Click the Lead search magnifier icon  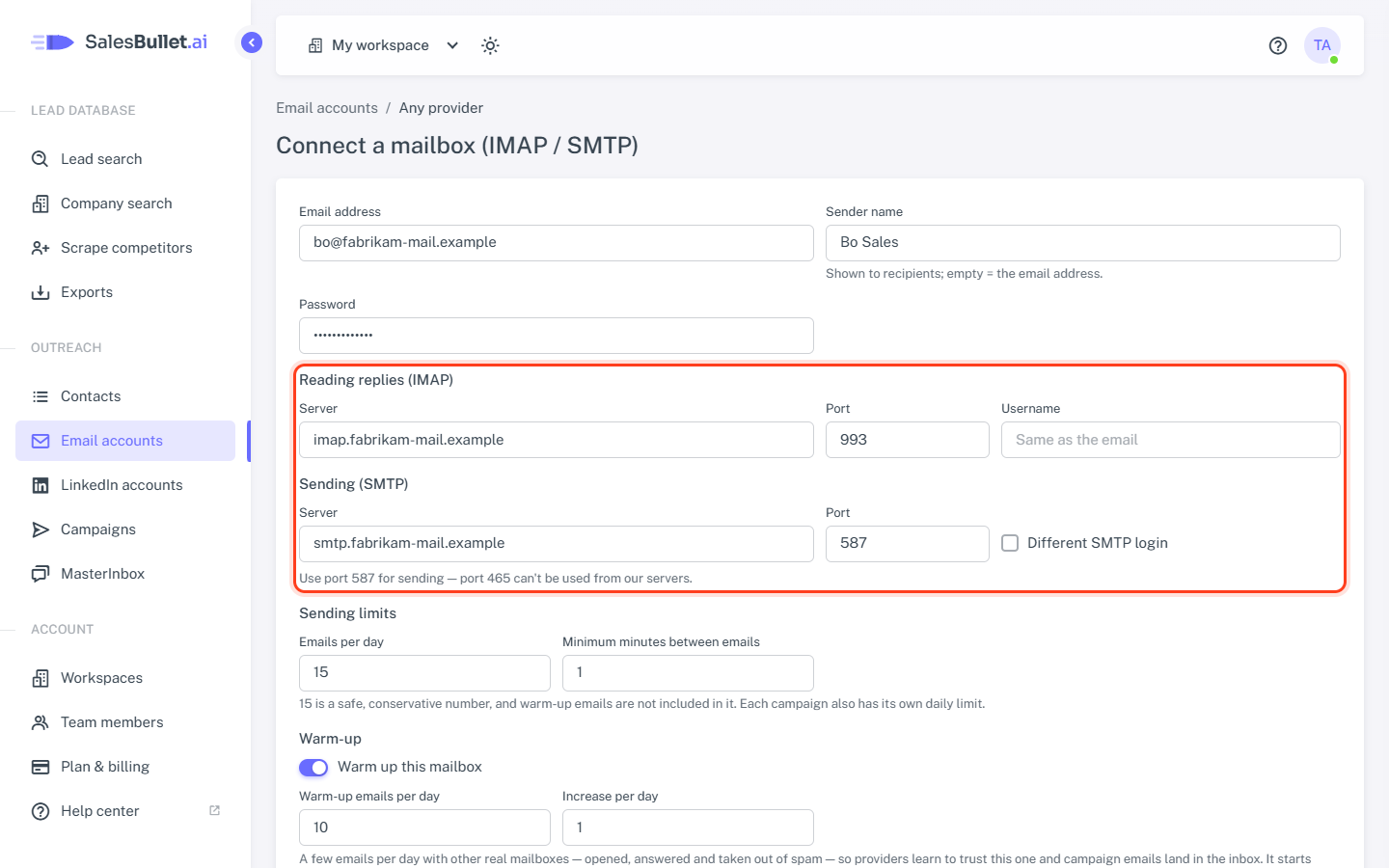point(41,159)
